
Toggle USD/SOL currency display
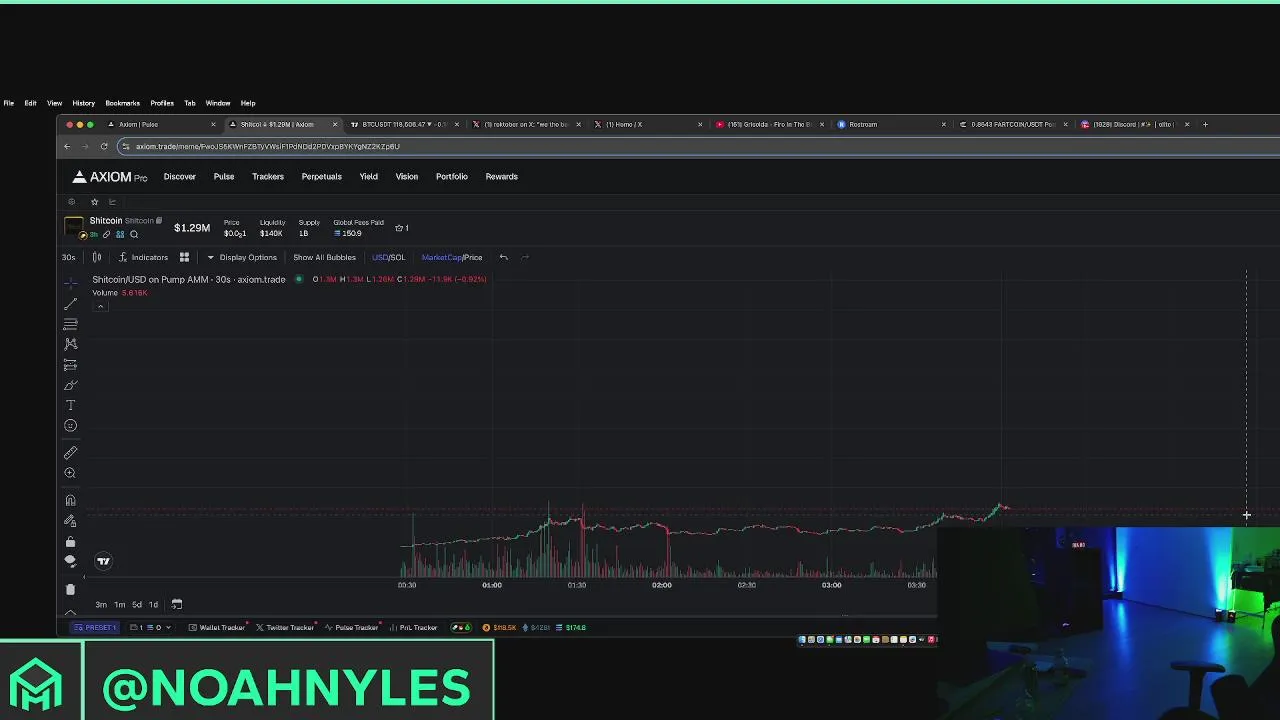(x=388, y=257)
